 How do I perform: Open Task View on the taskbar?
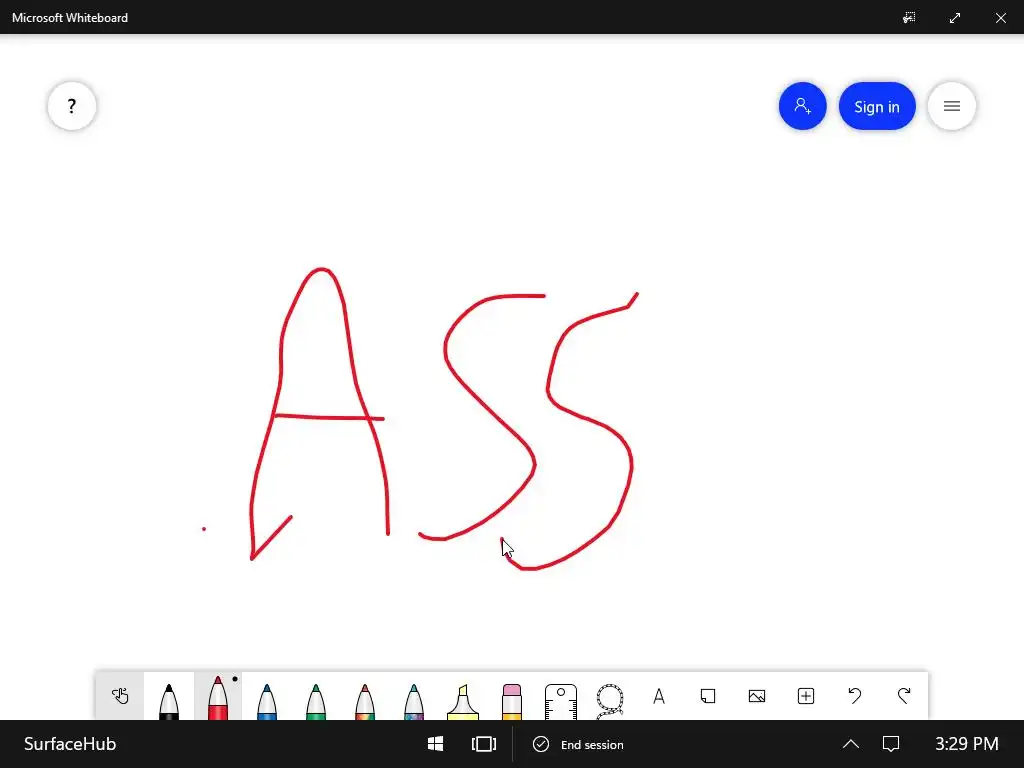(484, 744)
